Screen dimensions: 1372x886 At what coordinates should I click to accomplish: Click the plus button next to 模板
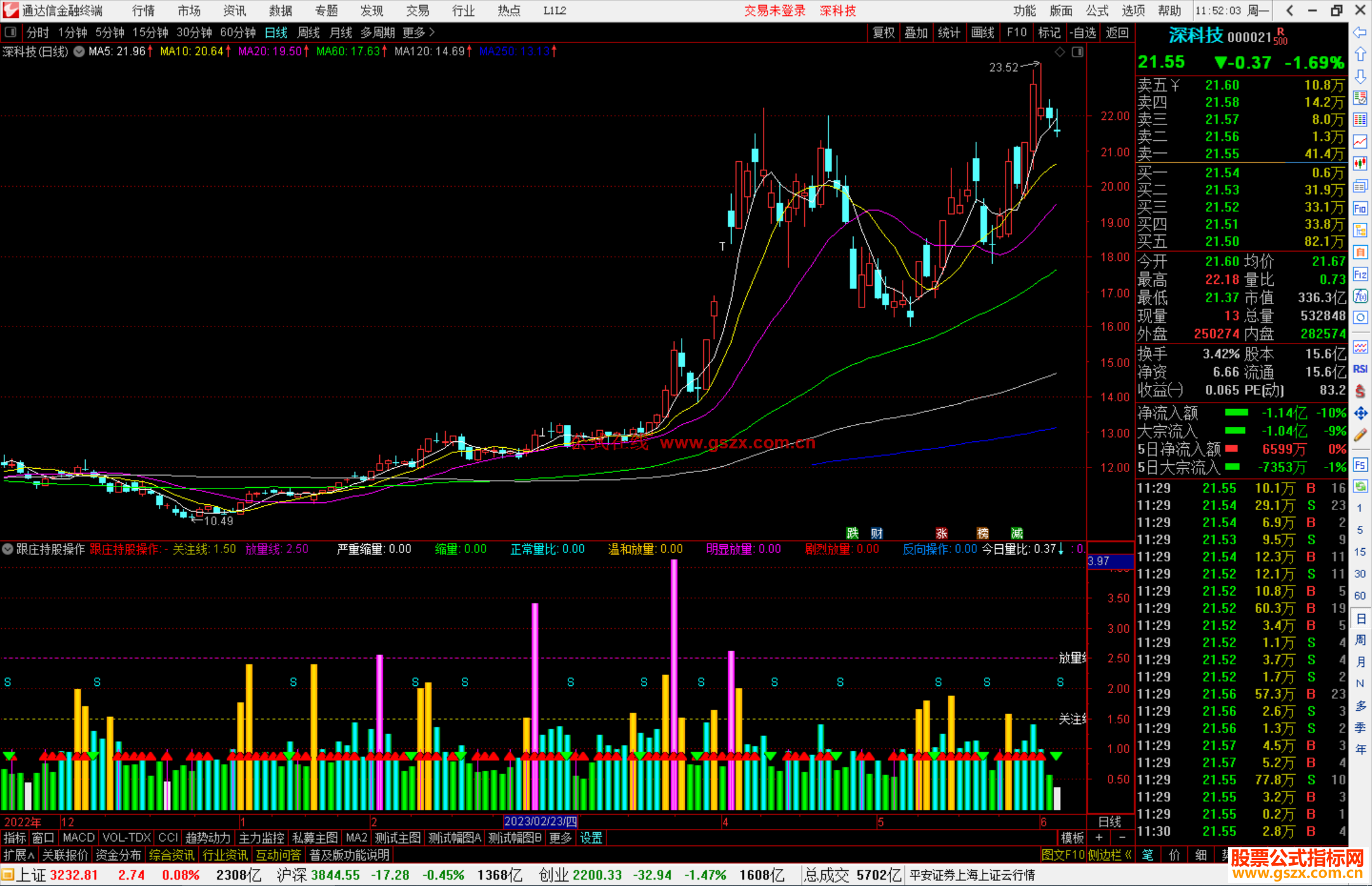pyautogui.click(x=1099, y=838)
